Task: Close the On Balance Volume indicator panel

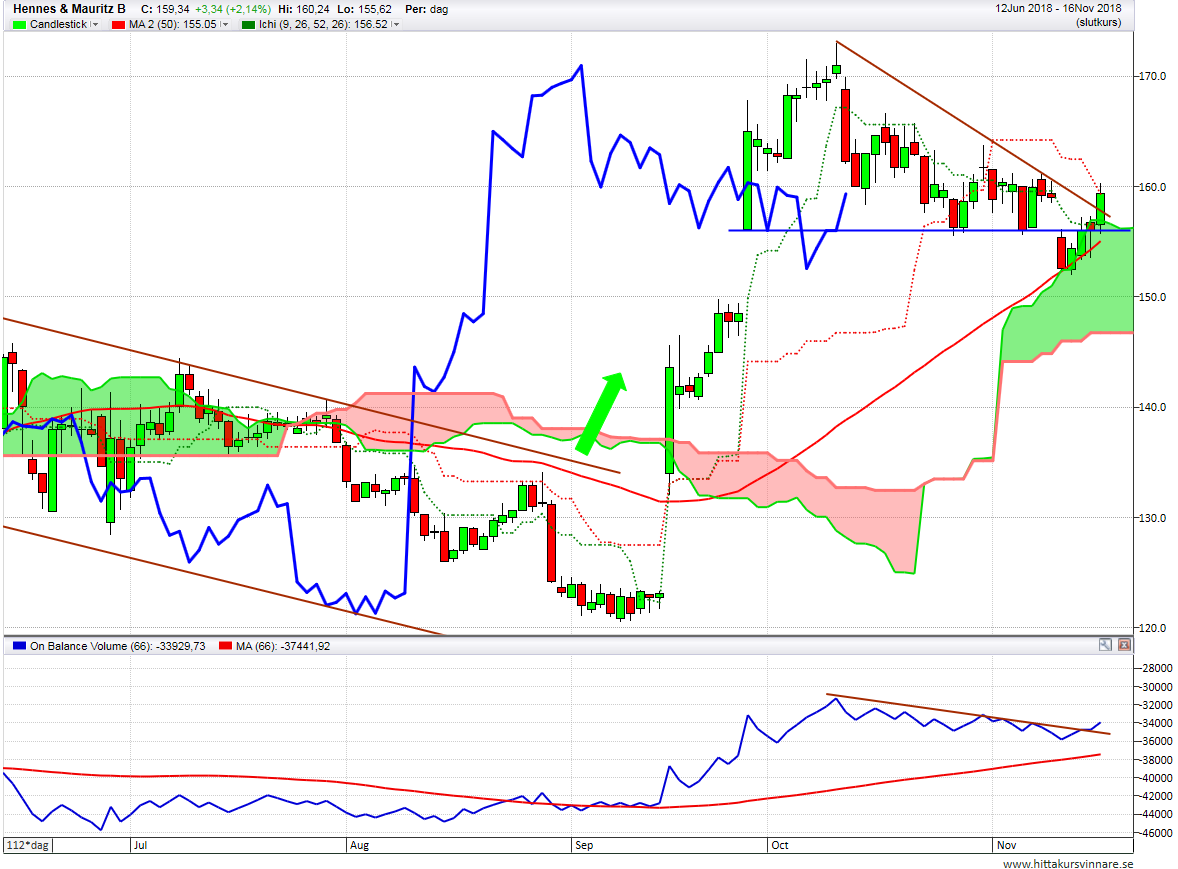Action: click(1124, 644)
